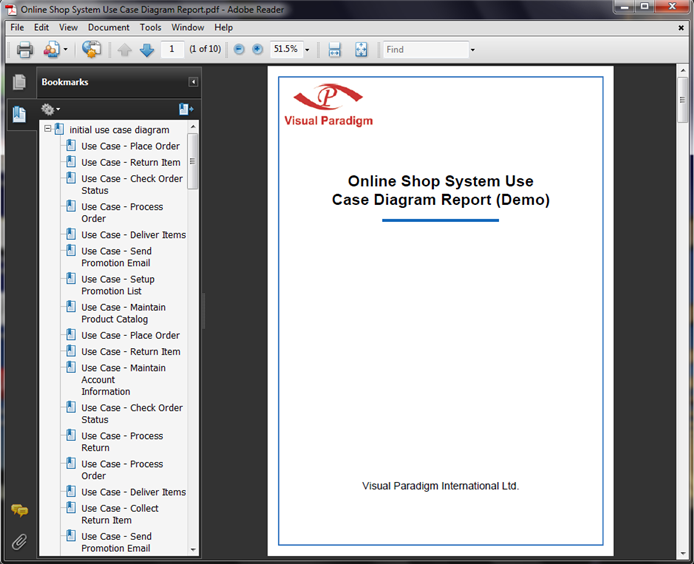Click the page number field

tap(172, 49)
